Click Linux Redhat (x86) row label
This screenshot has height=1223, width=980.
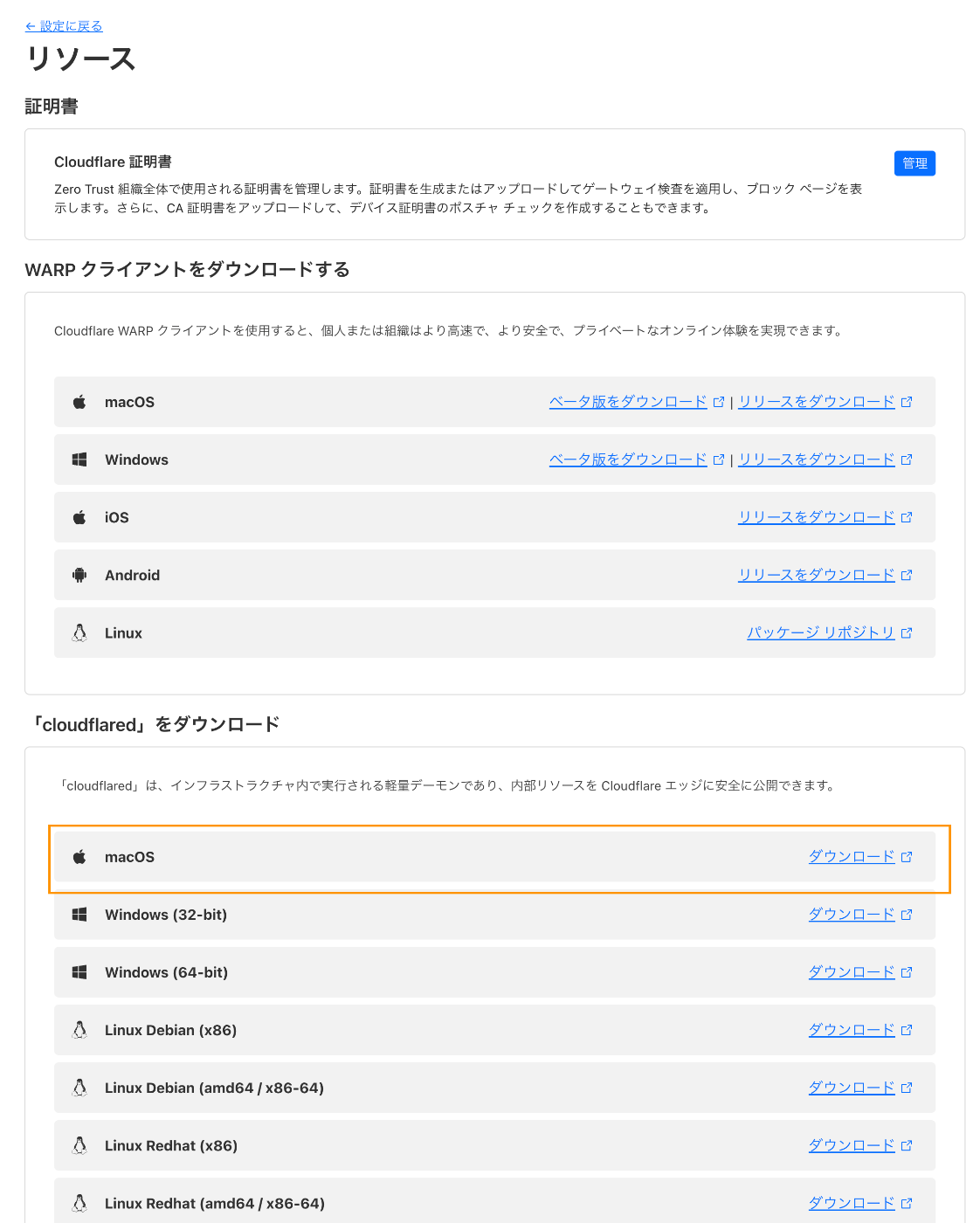click(x=171, y=1145)
